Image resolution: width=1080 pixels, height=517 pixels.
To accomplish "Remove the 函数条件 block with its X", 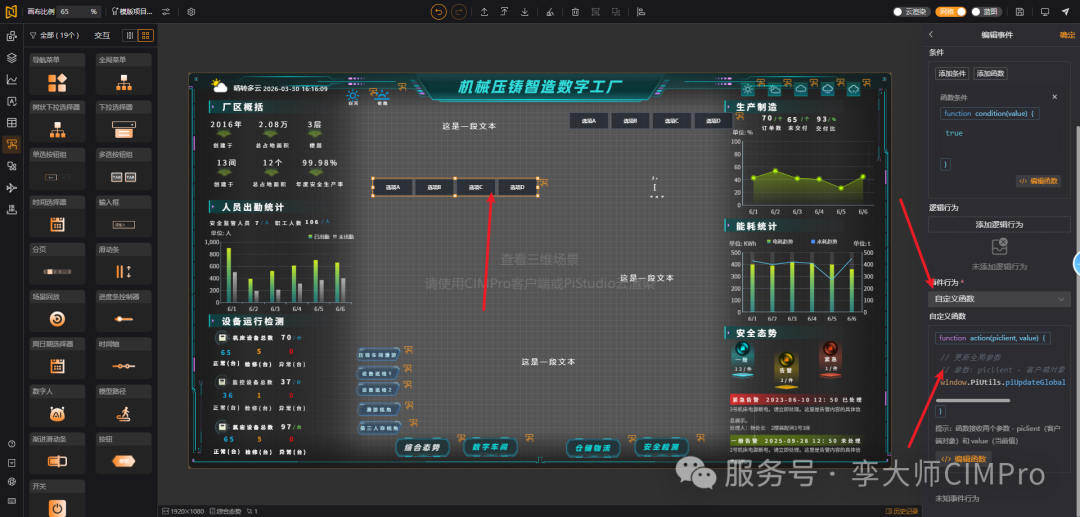I will (x=1054, y=97).
